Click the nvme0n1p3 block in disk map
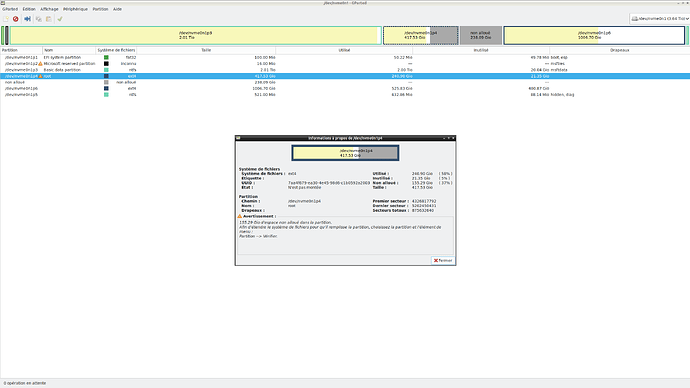Viewport: 690px width, 388px height. point(195,35)
